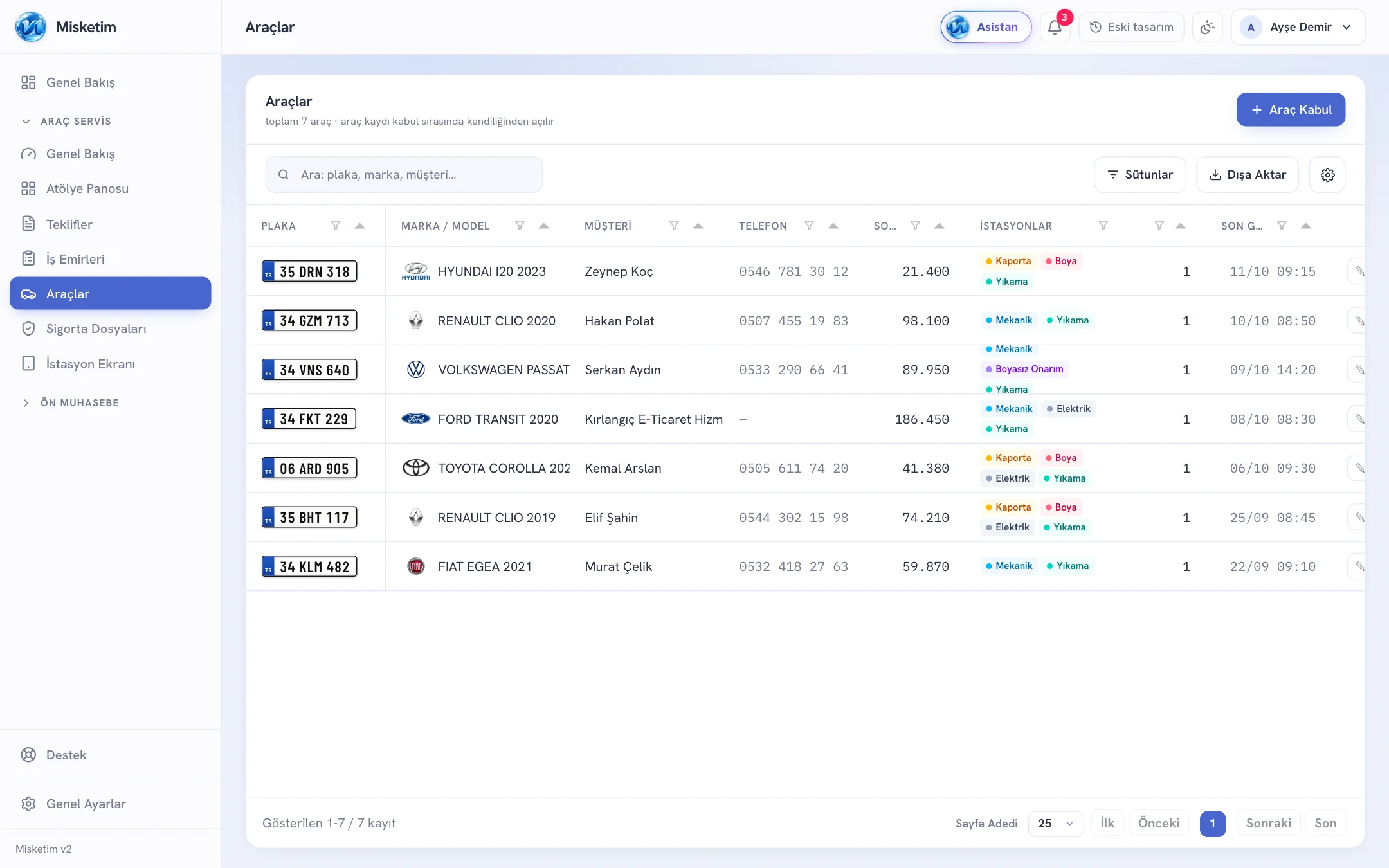Image resolution: width=1389 pixels, height=868 pixels.
Task: Click the Araç Kabul button
Action: click(1291, 109)
